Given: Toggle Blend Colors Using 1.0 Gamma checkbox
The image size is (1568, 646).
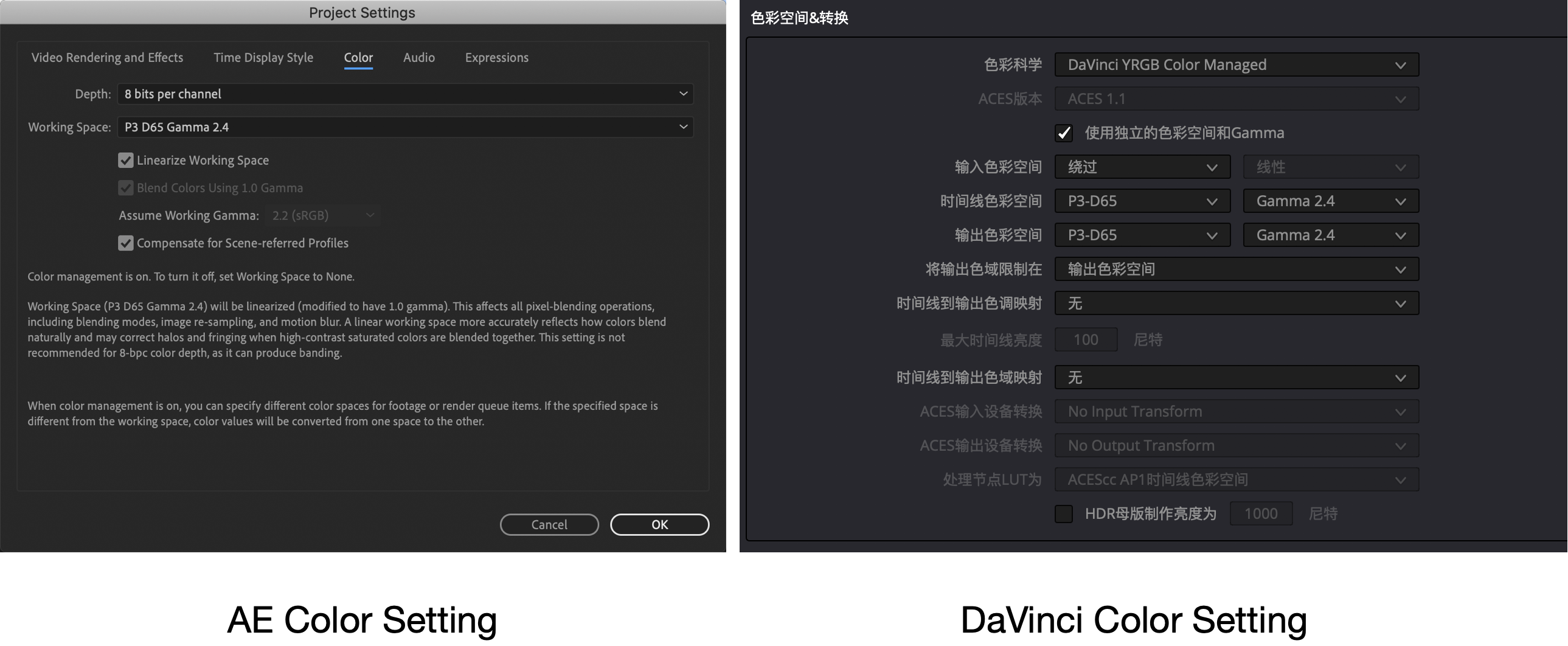Looking at the screenshot, I should (125, 187).
